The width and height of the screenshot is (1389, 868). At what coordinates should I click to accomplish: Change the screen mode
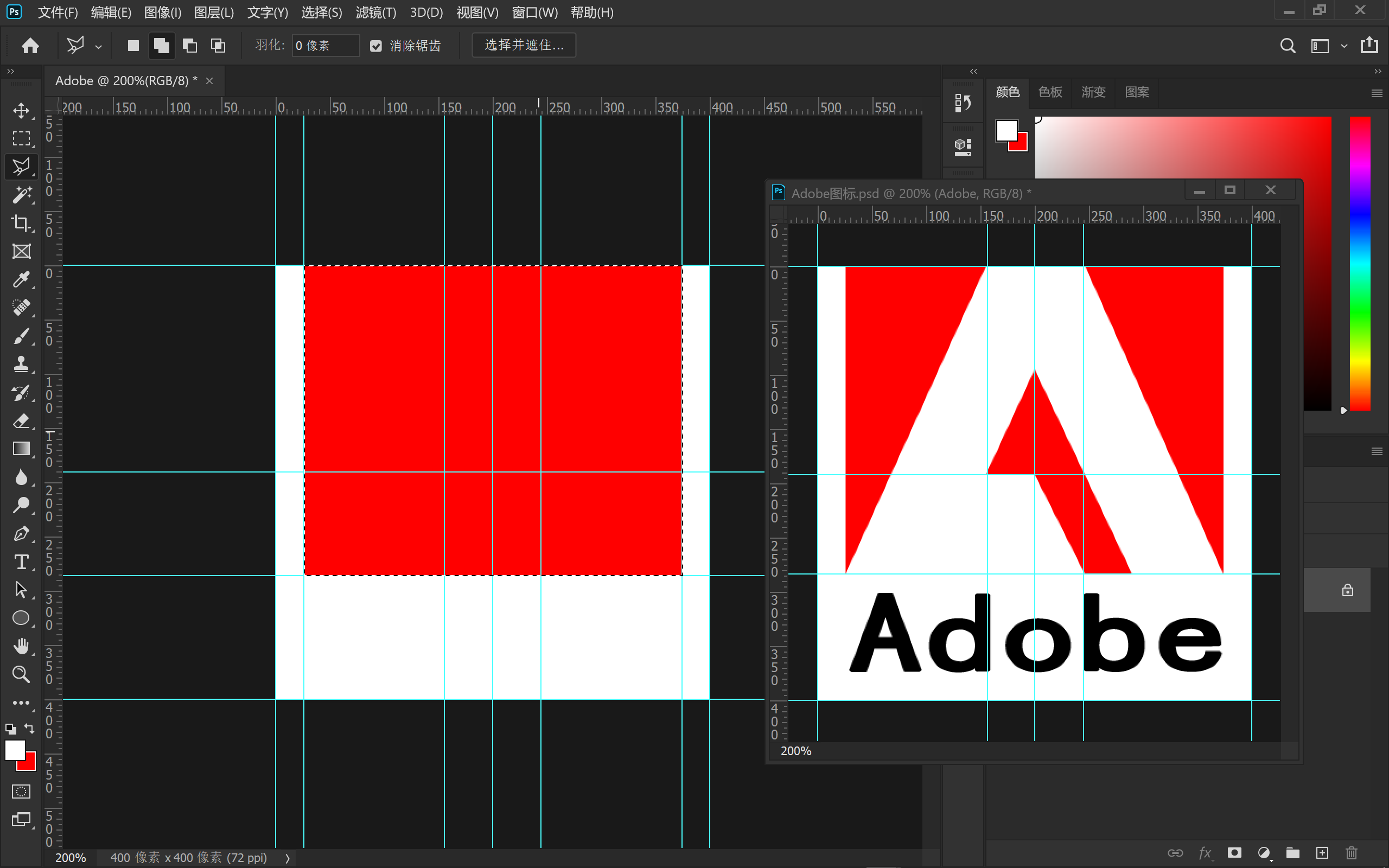point(21,820)
